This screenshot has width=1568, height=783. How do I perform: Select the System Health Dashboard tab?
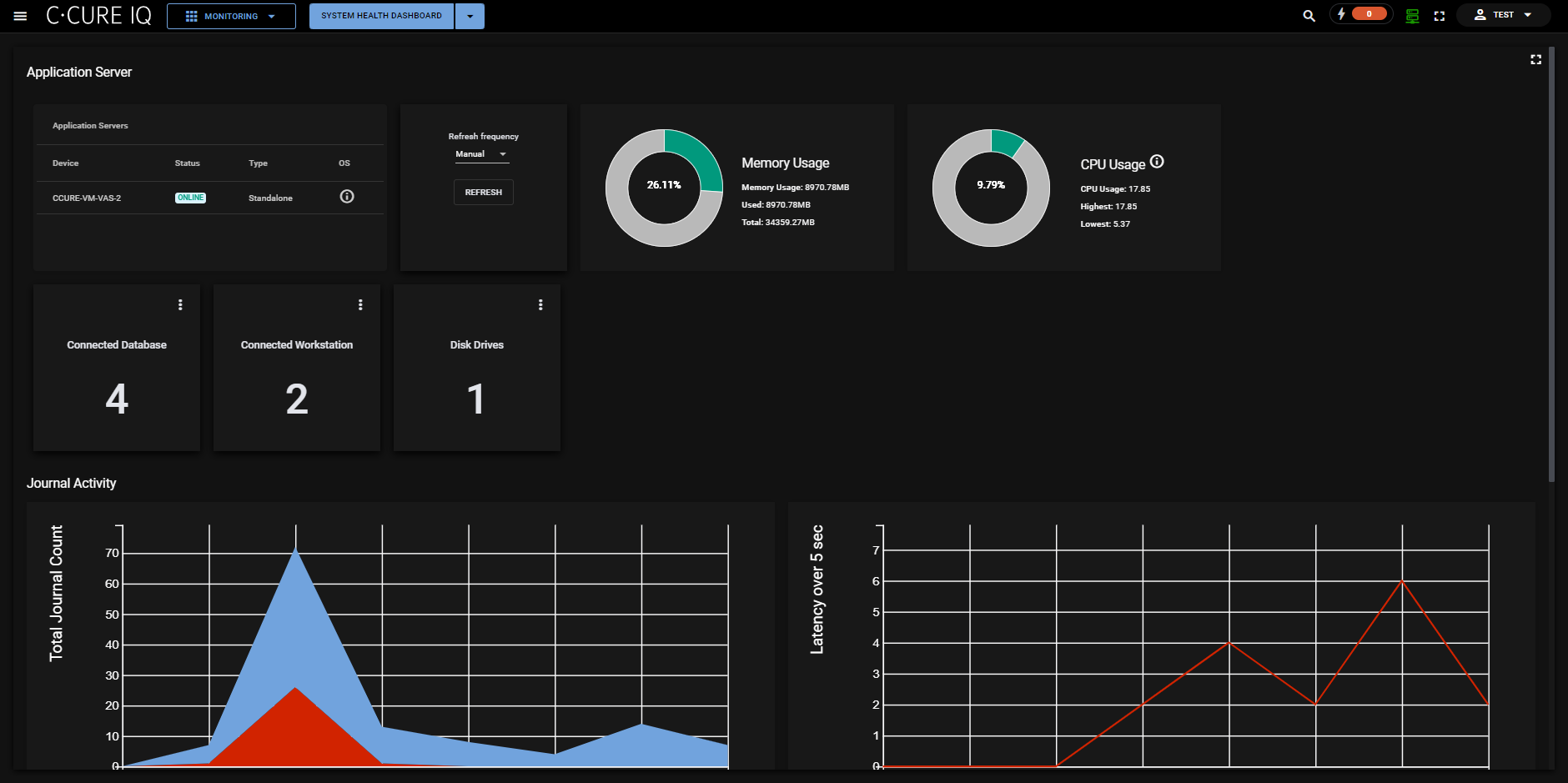point(381,16)
